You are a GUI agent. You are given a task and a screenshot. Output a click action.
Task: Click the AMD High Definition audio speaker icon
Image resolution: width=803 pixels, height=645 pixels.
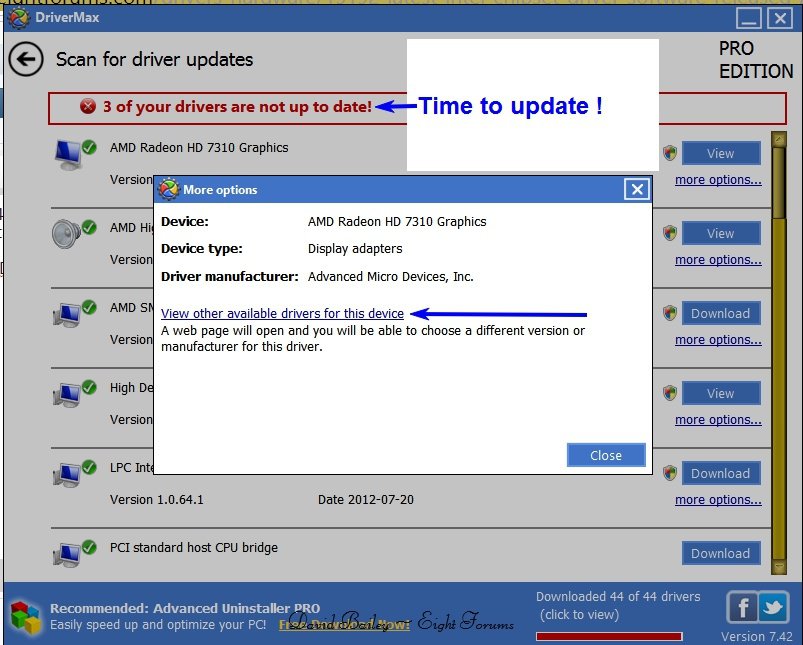pyautogui.click(x=67, y=233)
